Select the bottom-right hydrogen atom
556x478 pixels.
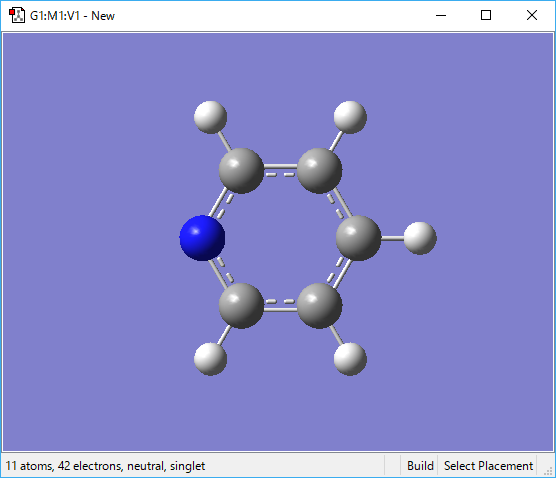tap(350, 359)
